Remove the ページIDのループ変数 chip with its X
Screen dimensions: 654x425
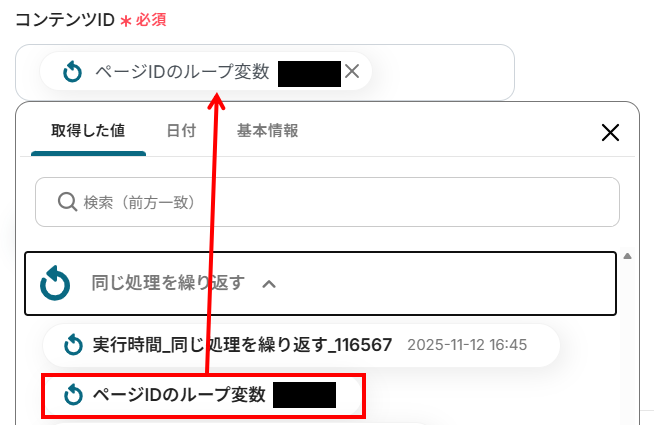tap(352, 71)
